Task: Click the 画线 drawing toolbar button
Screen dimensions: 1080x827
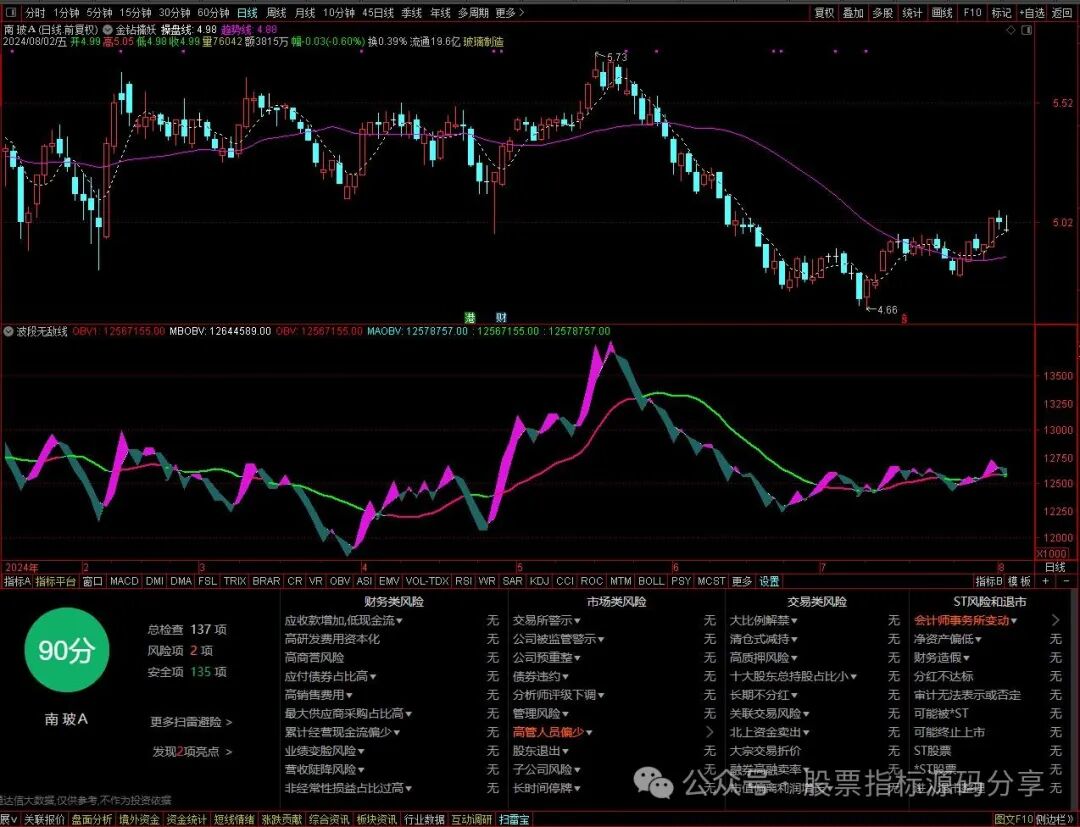Action: pyautogui.click(x=942, y=12)
